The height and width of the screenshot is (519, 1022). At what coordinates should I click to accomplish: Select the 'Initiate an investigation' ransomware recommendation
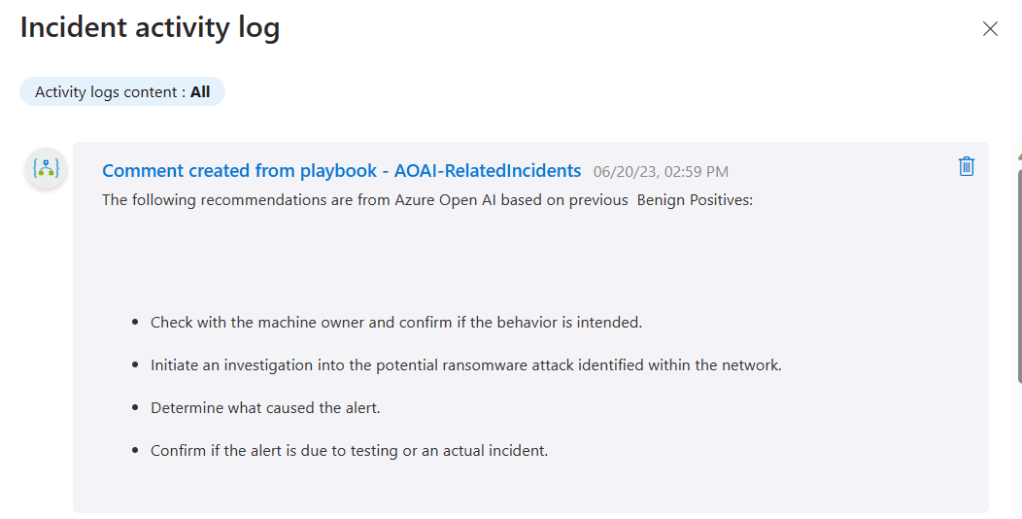pyautogui.click(x=466, y=366)
